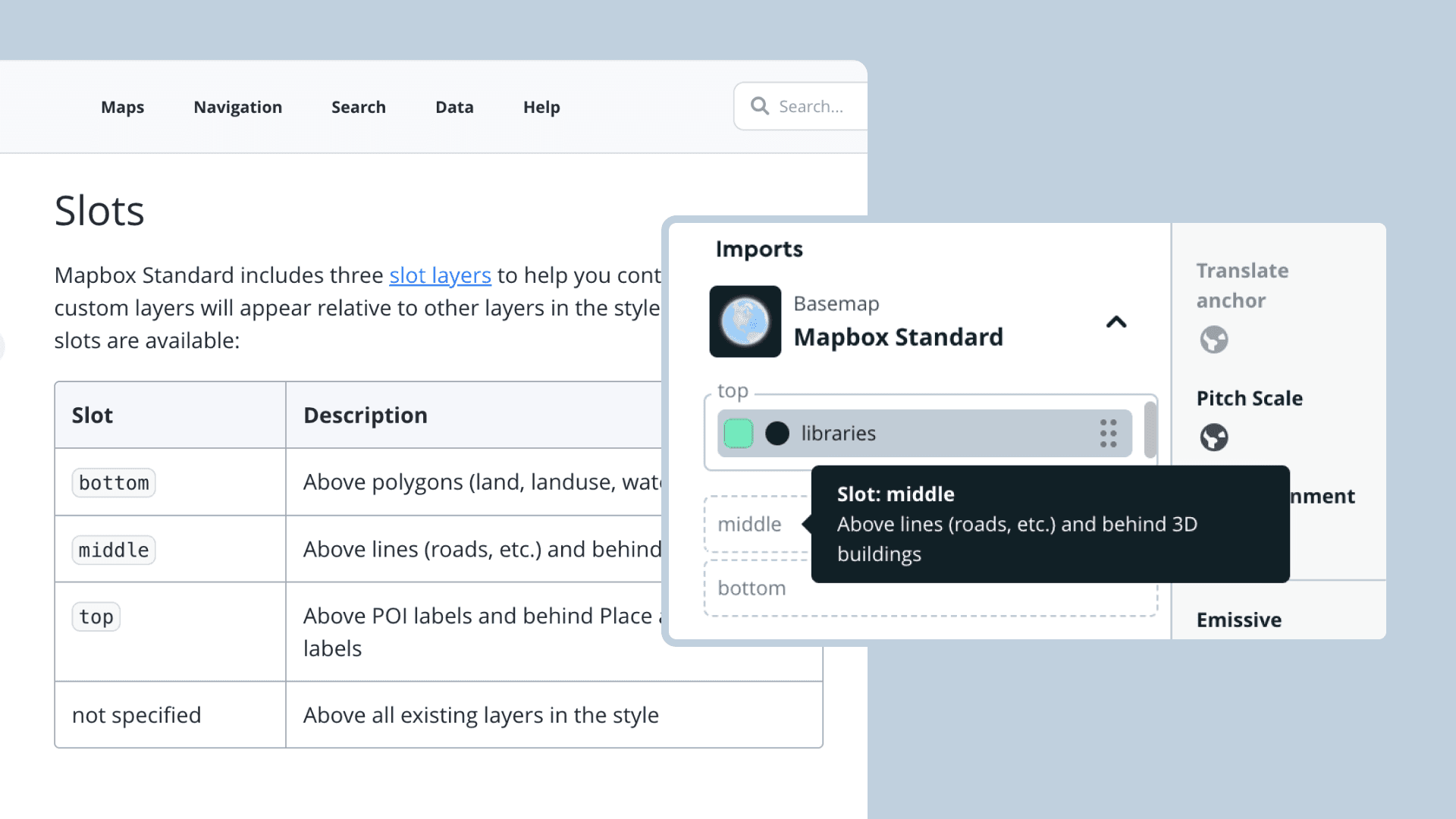
Task: Select the middle slot in Imports
Action: pos(756,524)
